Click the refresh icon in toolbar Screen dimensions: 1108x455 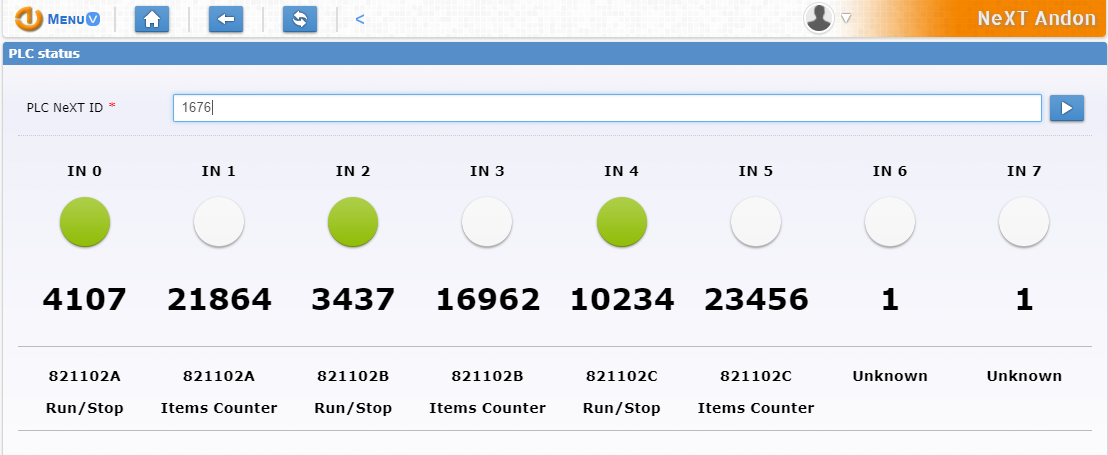point(299,19)
